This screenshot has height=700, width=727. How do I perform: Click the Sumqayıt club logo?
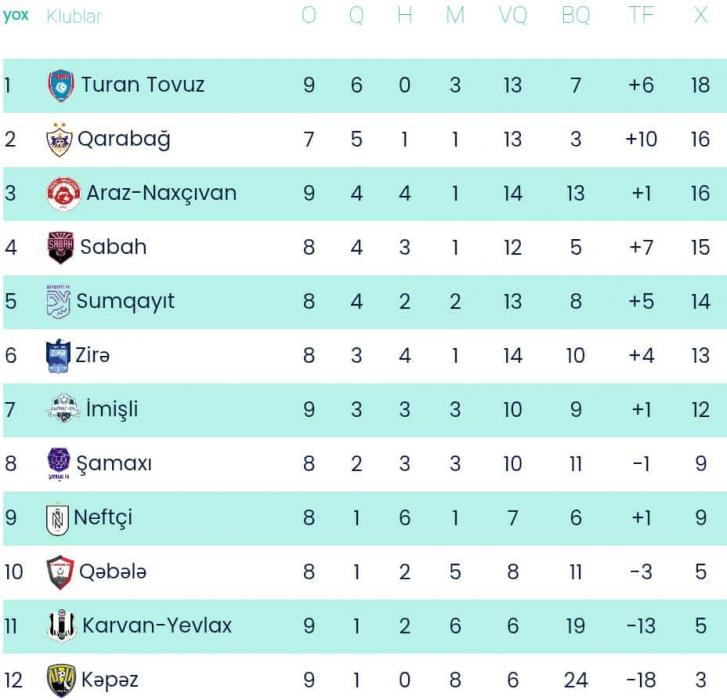pyautogui.click(x=59, y=301)
